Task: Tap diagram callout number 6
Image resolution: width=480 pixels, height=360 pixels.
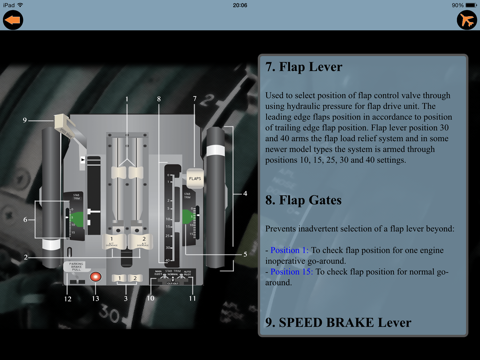Action: click(25, 220)
